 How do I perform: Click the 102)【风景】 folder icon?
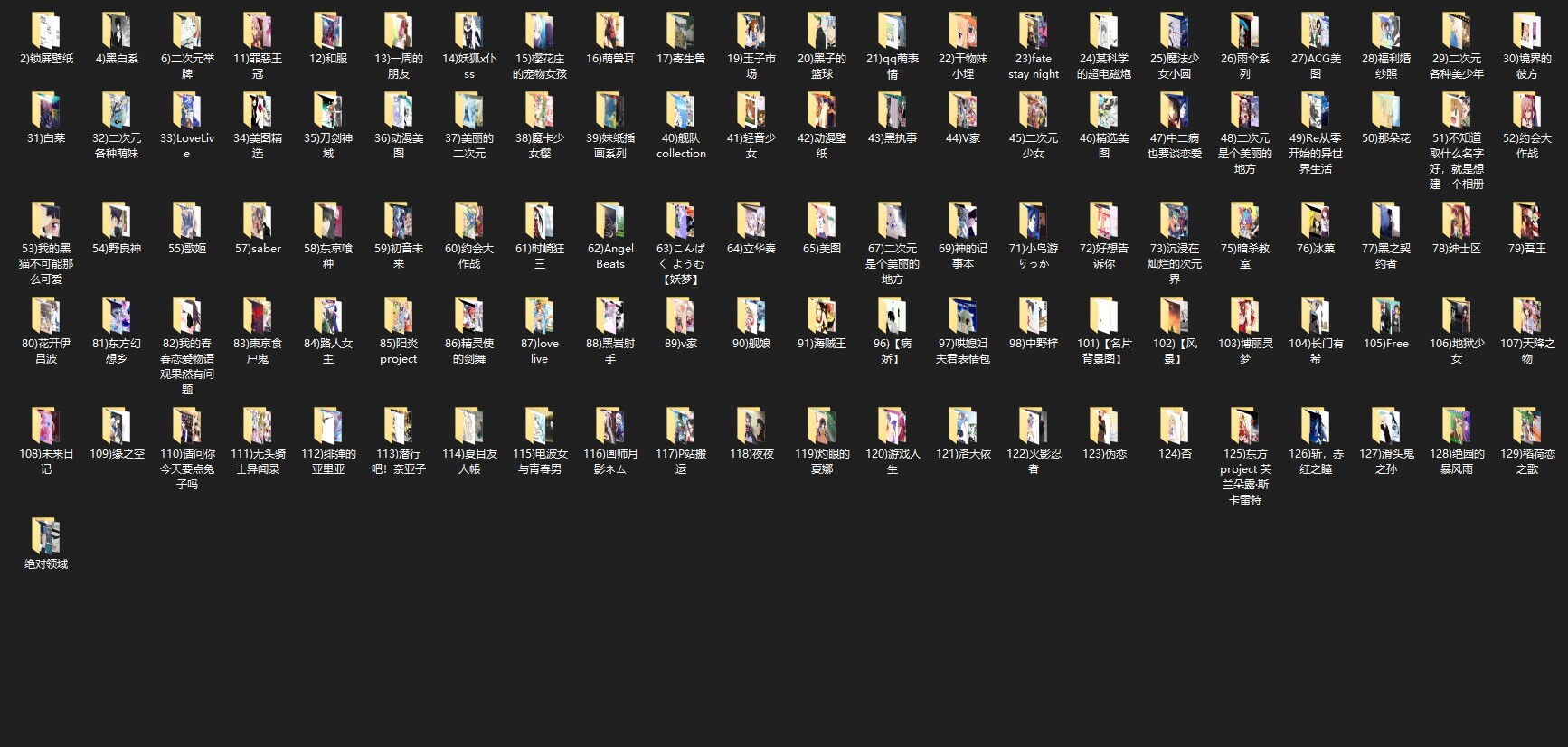[x=1174, y=316]
